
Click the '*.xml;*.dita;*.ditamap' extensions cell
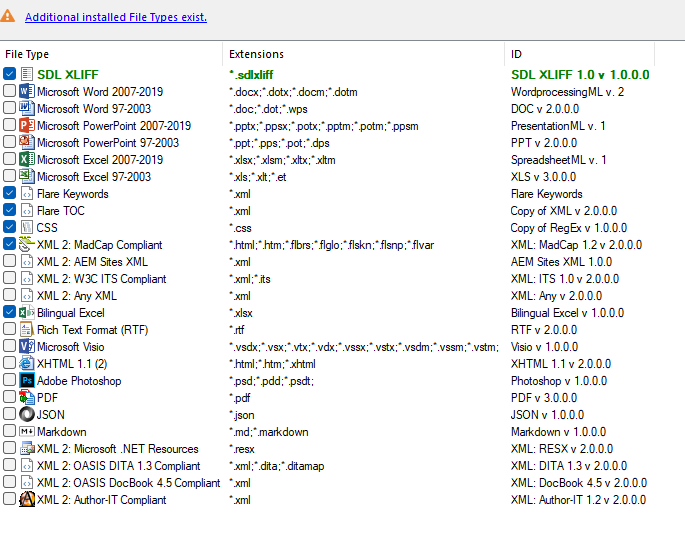pos(277,466)
